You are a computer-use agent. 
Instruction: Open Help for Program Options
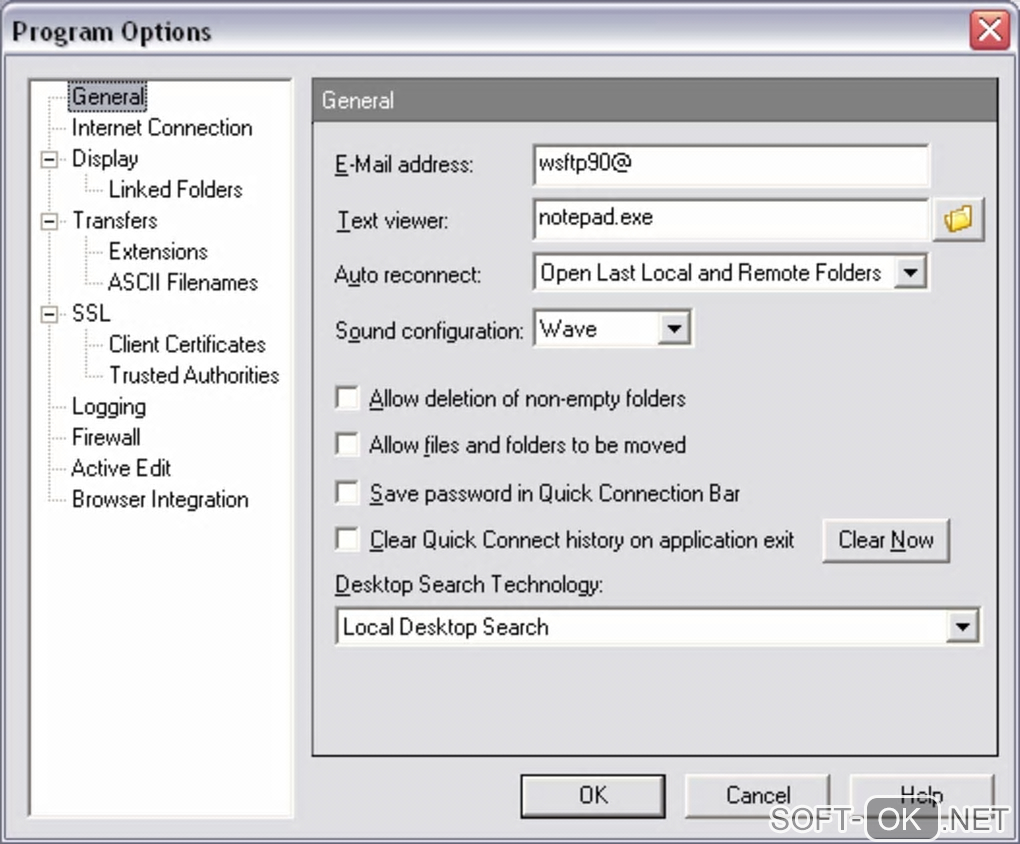(x=922, y=795)
